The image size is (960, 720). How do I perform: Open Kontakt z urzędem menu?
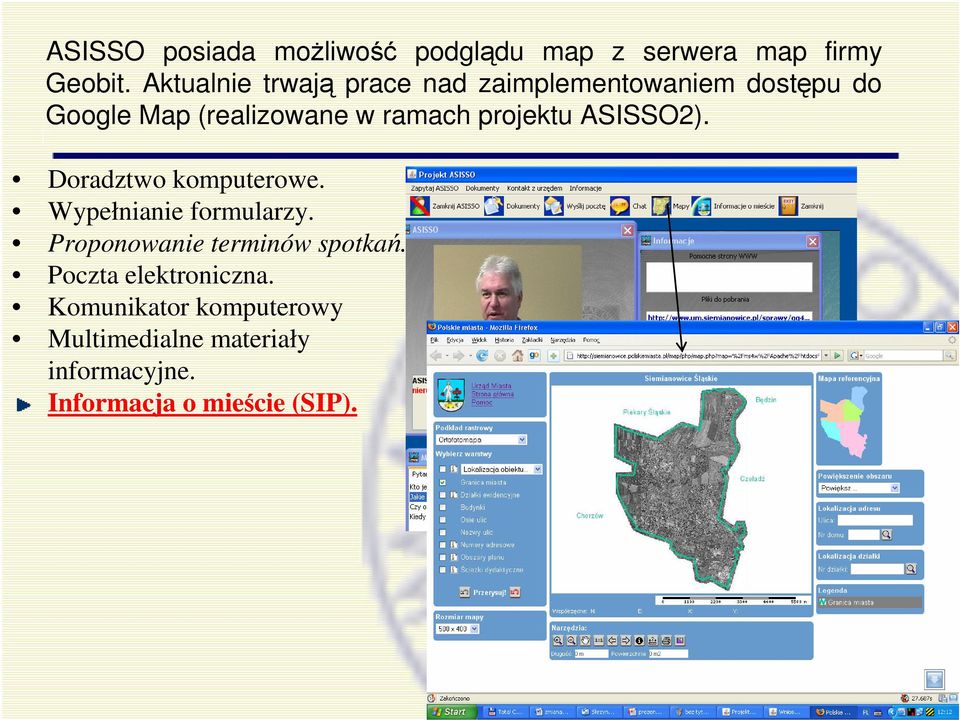[x=534, y=188]
